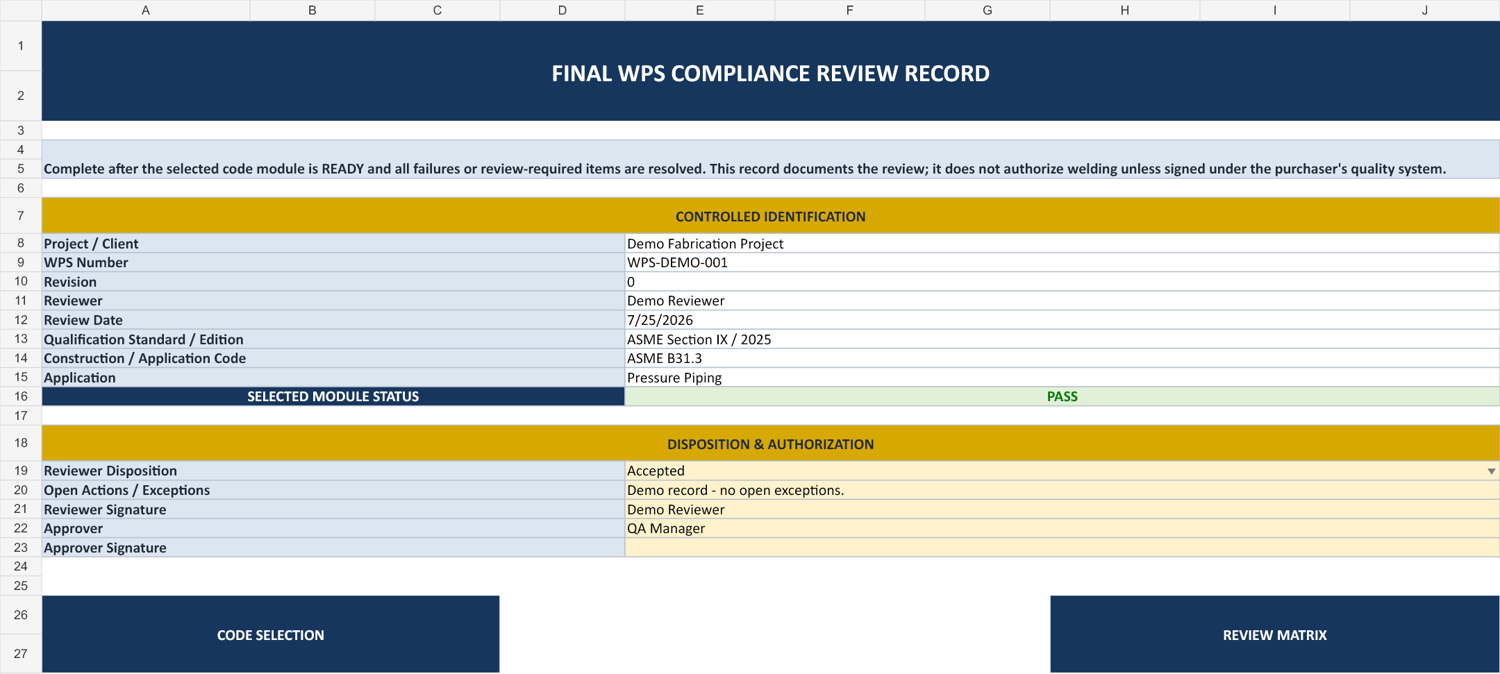Select Reviewer Signature value 'Demo Reviewer' in row 21
The height and width of the screenshot is (674, 1500).
1062,509
